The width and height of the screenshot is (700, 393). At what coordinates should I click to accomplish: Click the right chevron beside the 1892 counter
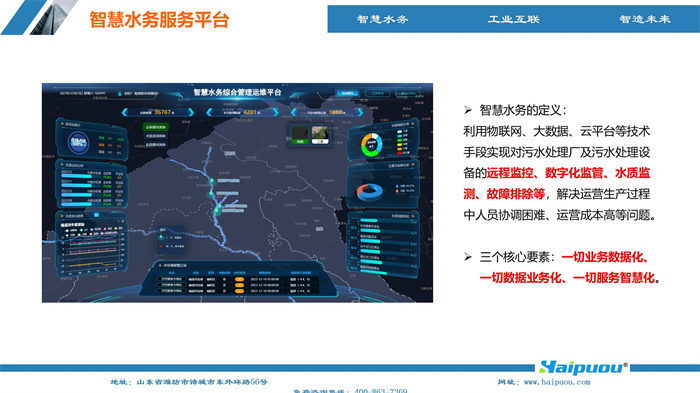[360, 112]
